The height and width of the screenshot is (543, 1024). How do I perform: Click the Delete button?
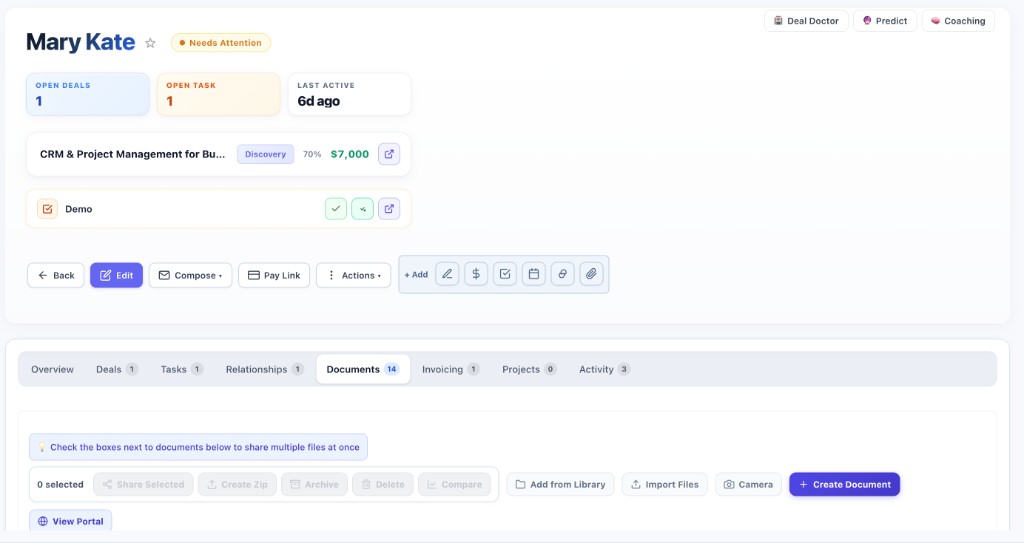[x=383, y=485]
